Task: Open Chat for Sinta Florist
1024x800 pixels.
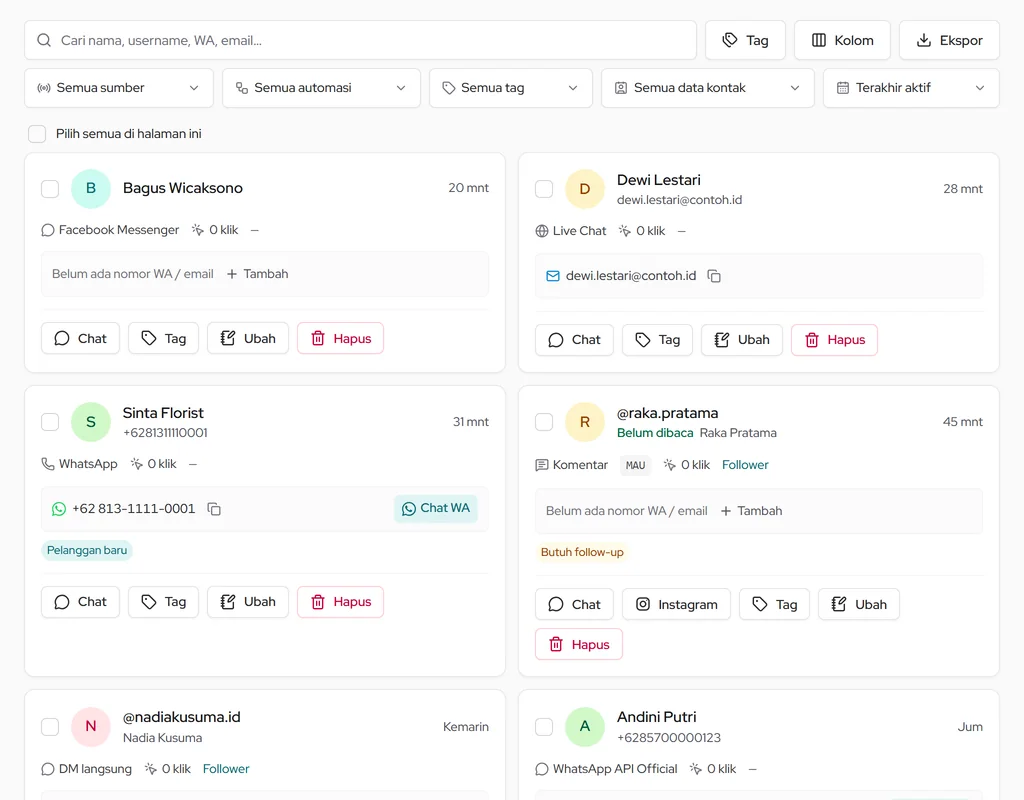Action: coord(80,601)
